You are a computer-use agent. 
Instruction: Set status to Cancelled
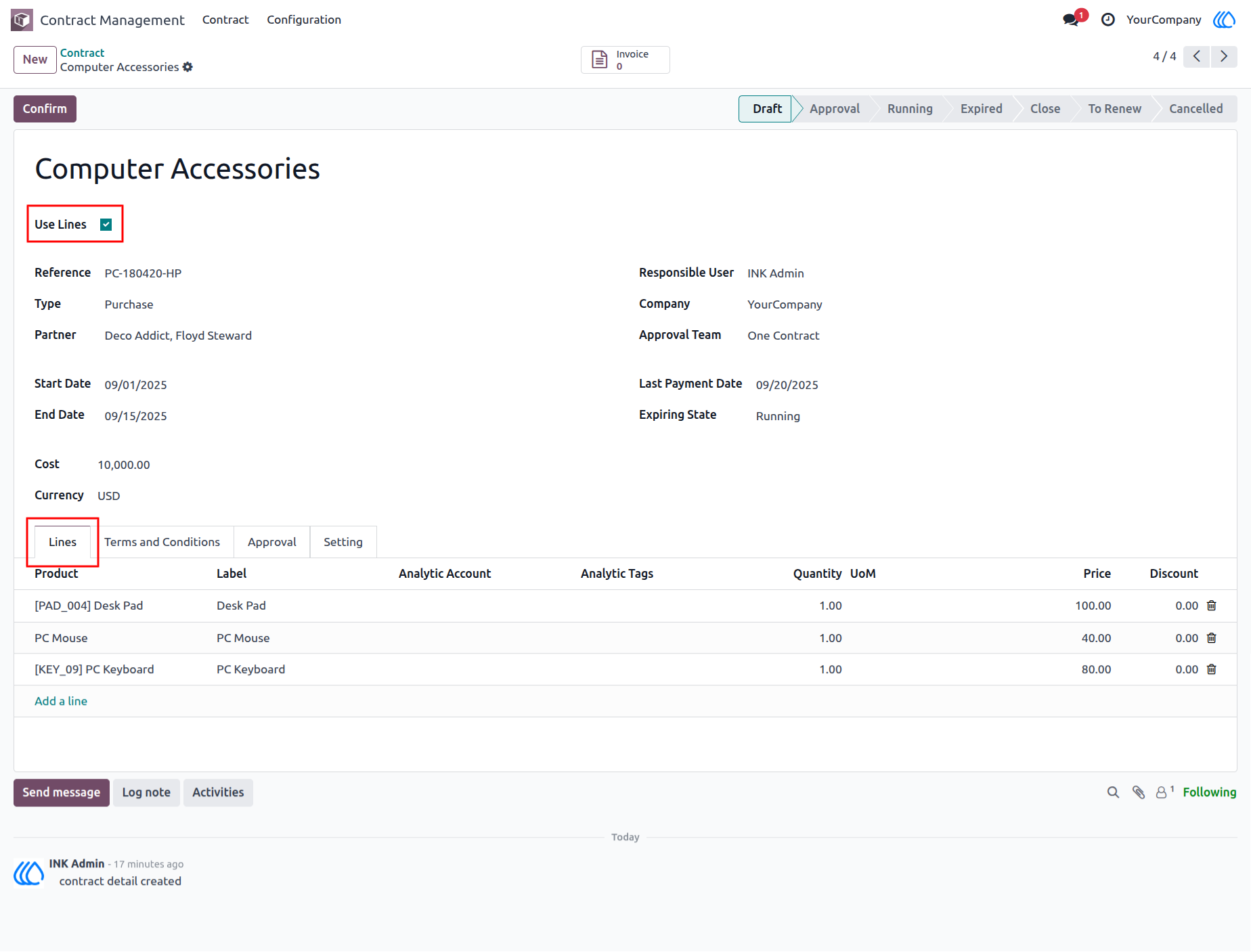[x=1196, y=109]
